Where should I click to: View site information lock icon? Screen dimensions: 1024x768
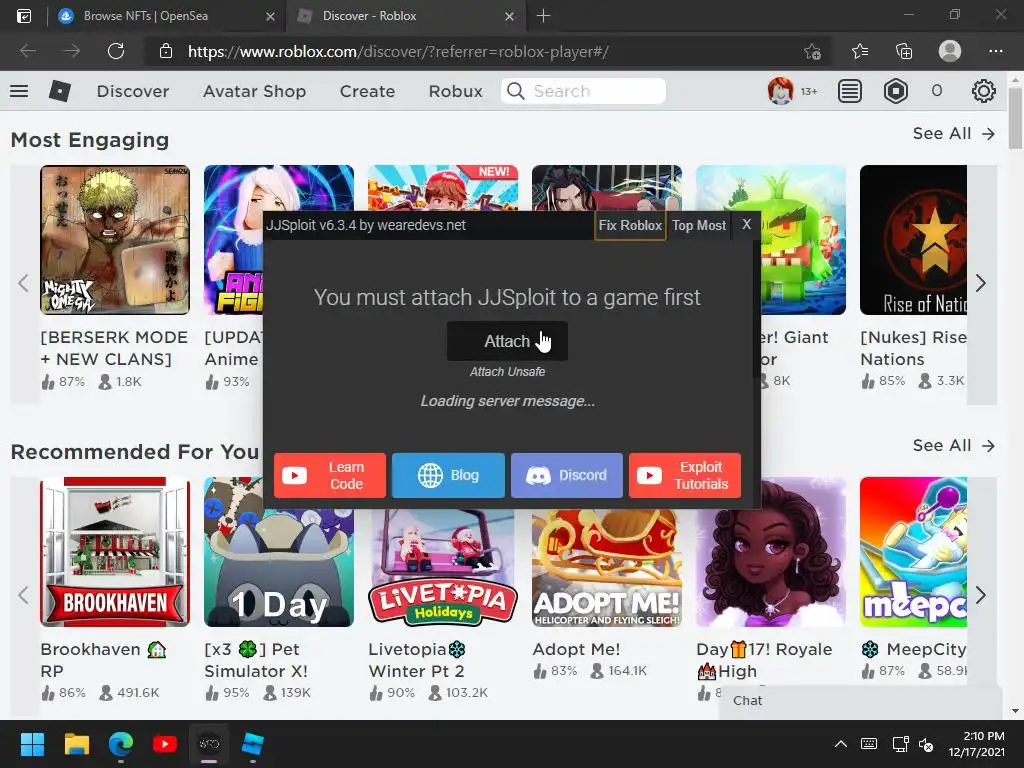click(x=166, y=51)
